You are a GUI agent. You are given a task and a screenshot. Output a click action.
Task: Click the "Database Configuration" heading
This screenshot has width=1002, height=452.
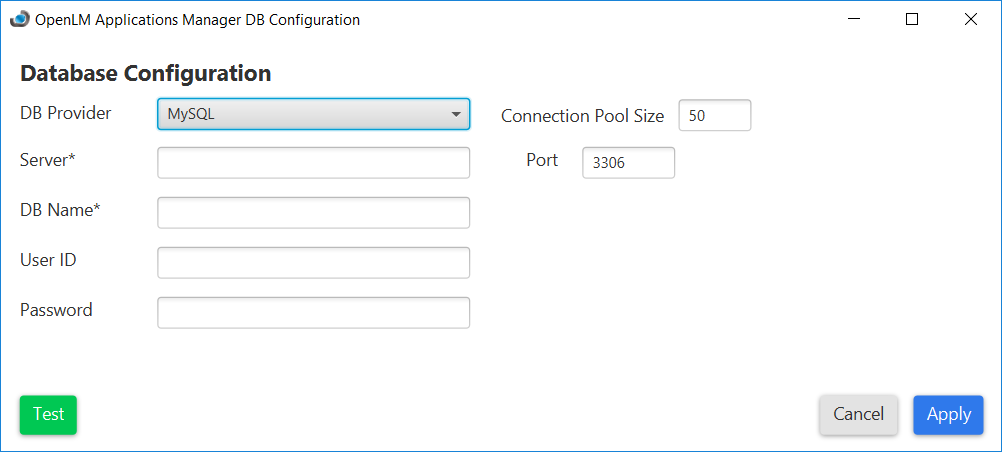[145, 73]
